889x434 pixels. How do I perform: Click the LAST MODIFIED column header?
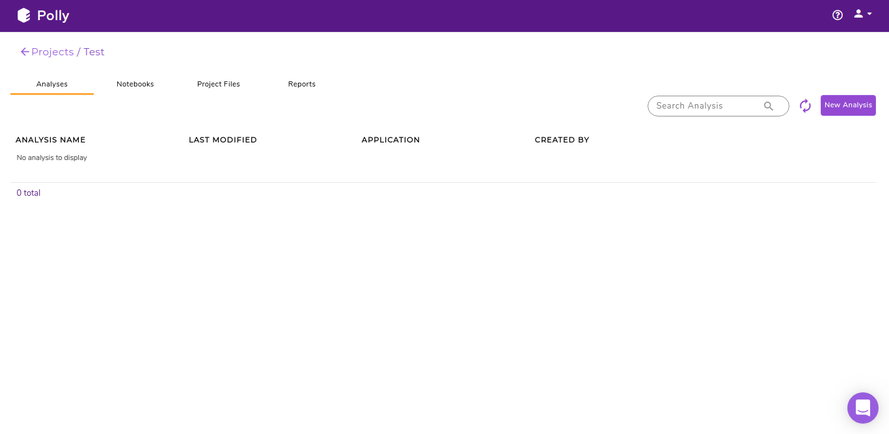point(223,140)
